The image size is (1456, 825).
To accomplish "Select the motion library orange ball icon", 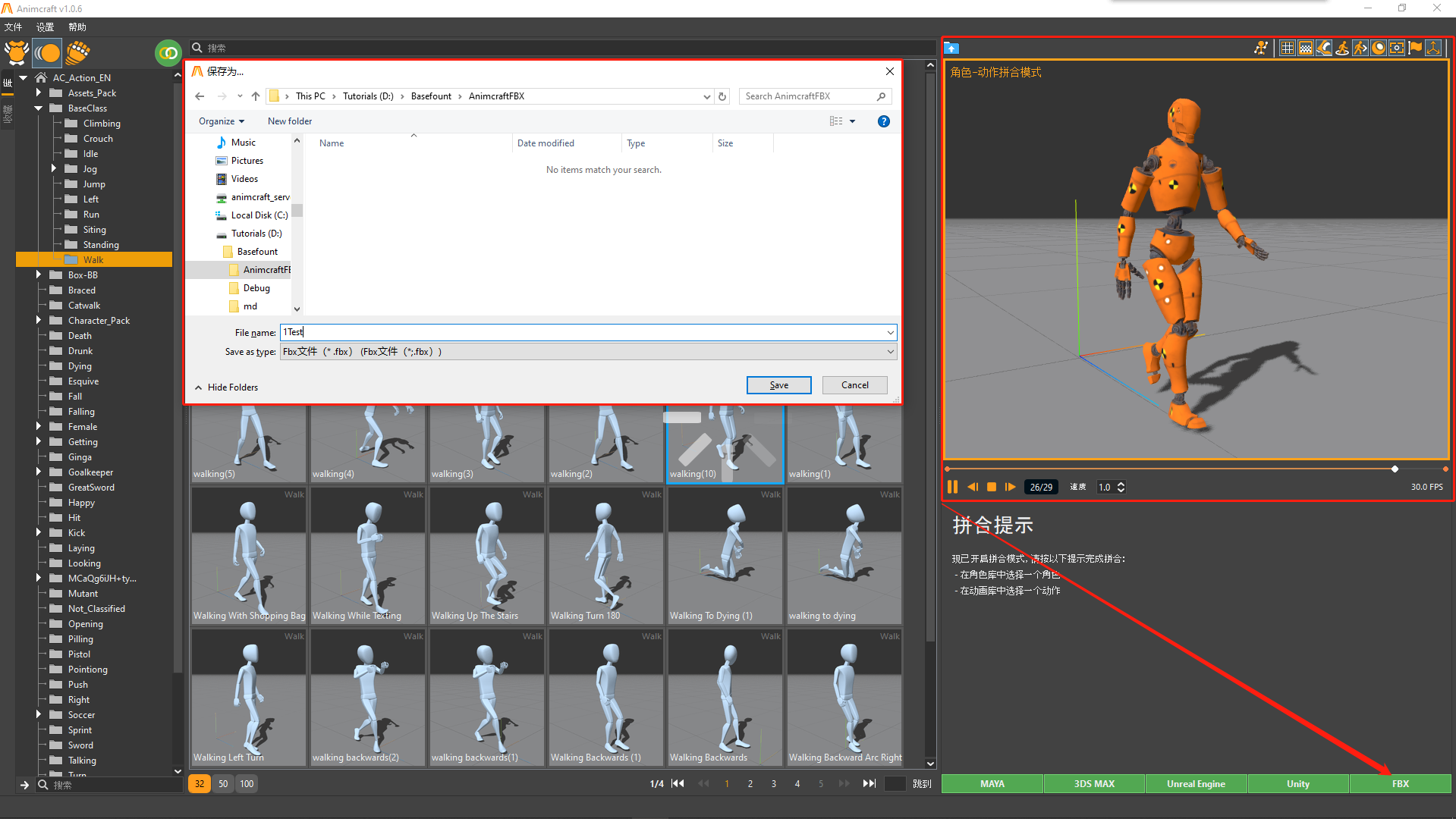I will pyautogui.click(x=47, y=52).
